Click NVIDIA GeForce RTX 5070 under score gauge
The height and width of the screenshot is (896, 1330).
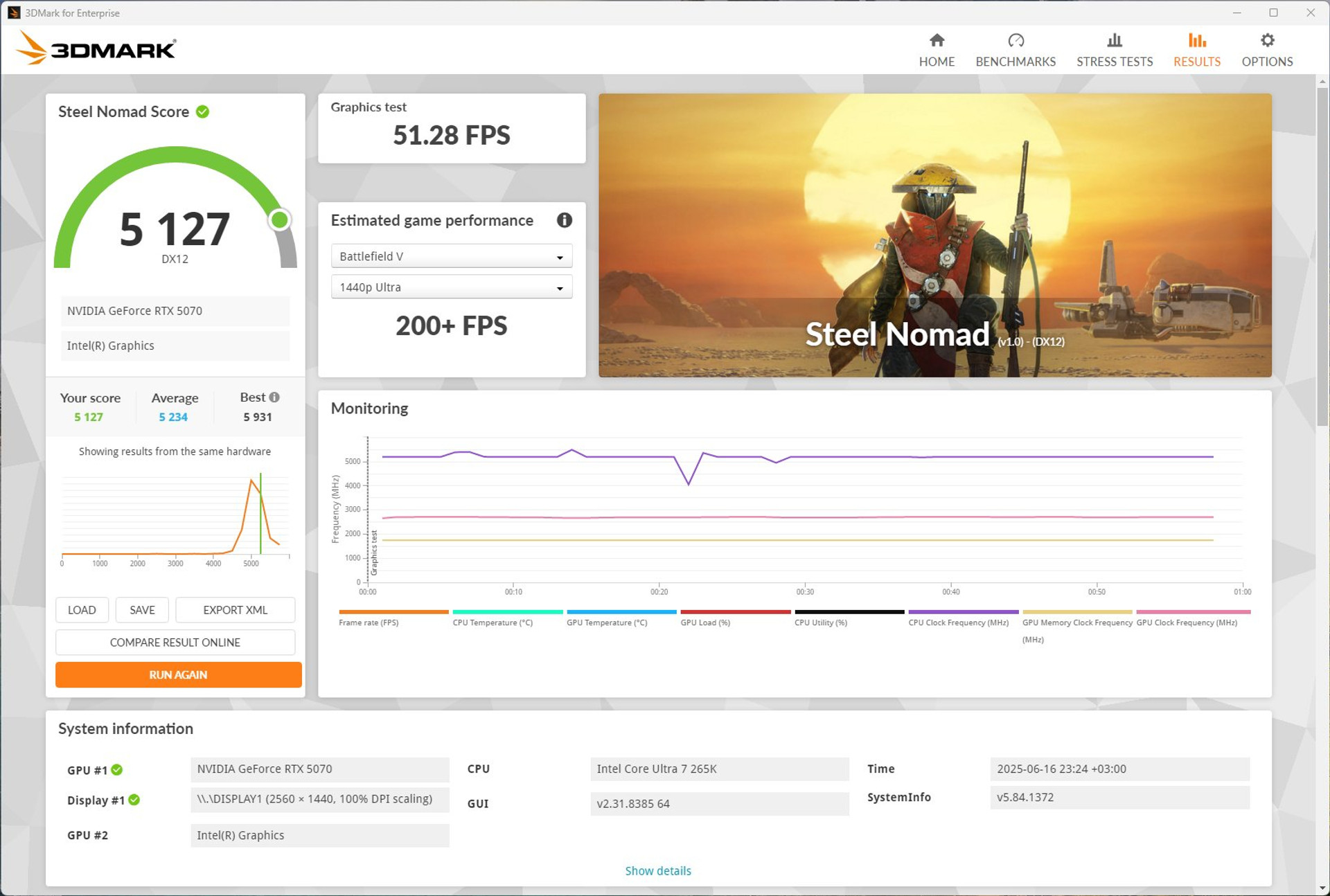point(175,311)
